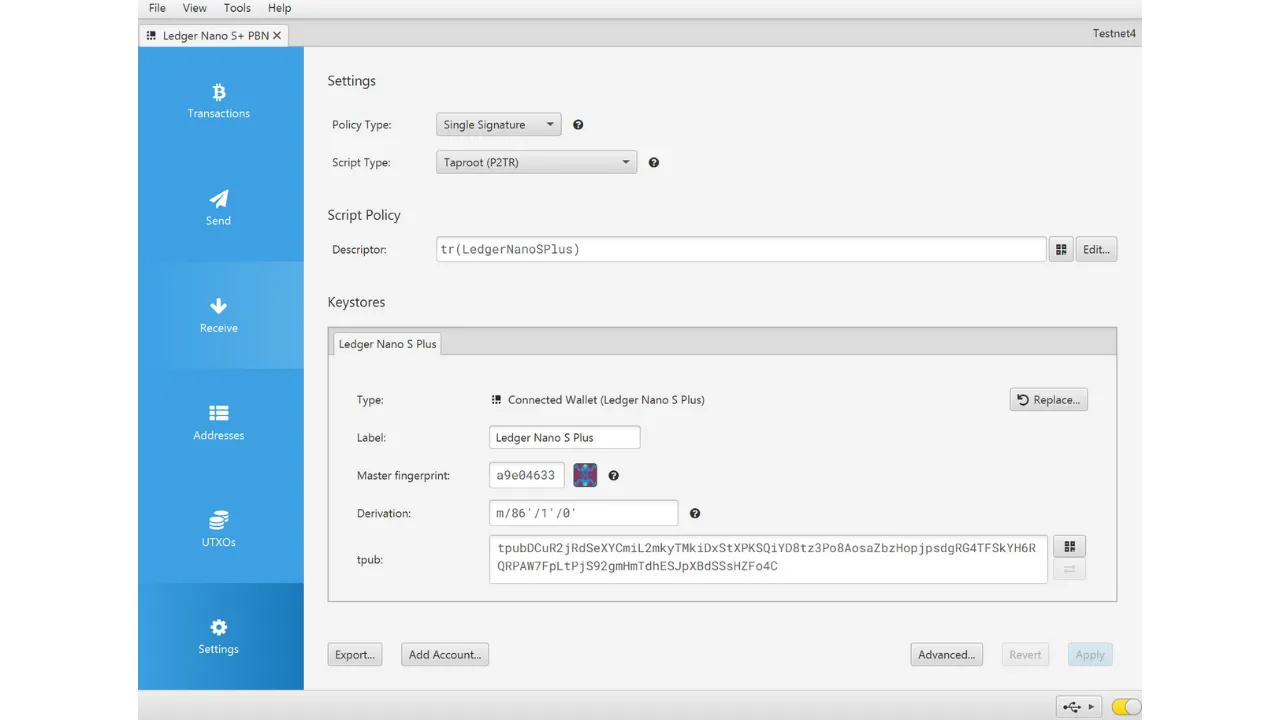
Task: Toggle the server connection switch
Action: [x=1126, y=707]
